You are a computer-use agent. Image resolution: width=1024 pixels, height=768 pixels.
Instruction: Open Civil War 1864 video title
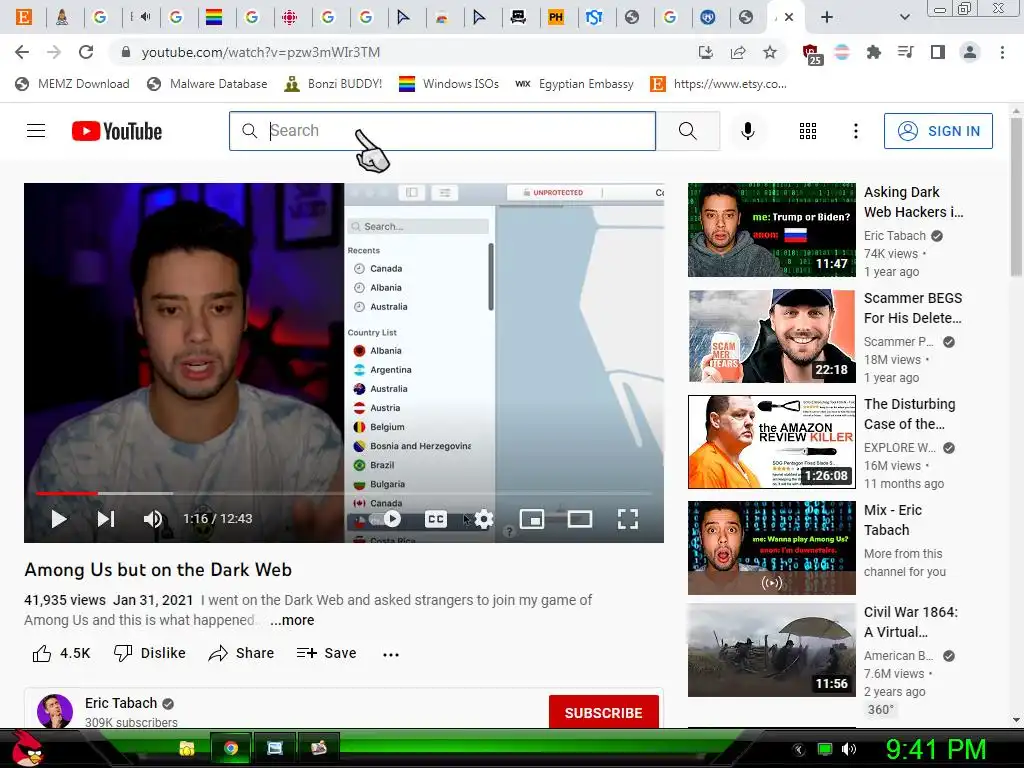(x=910, y=622)
